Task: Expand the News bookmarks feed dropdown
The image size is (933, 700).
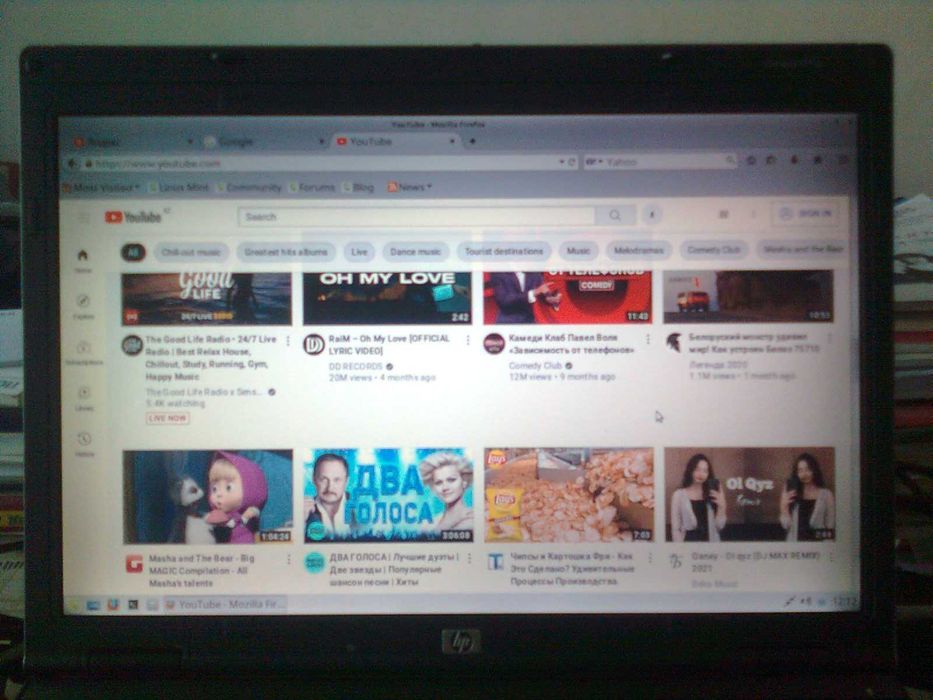Action: (x=409, y=187)
